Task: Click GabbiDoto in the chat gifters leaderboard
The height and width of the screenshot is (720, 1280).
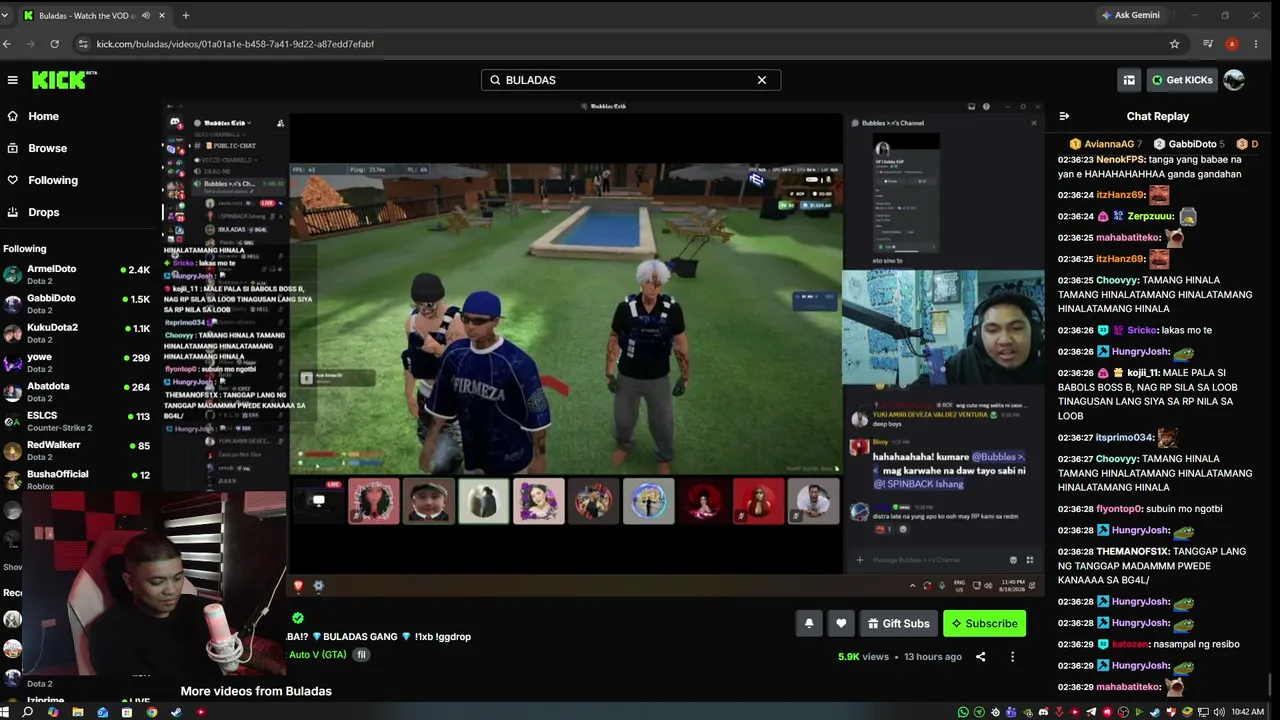Action: 1189,144
